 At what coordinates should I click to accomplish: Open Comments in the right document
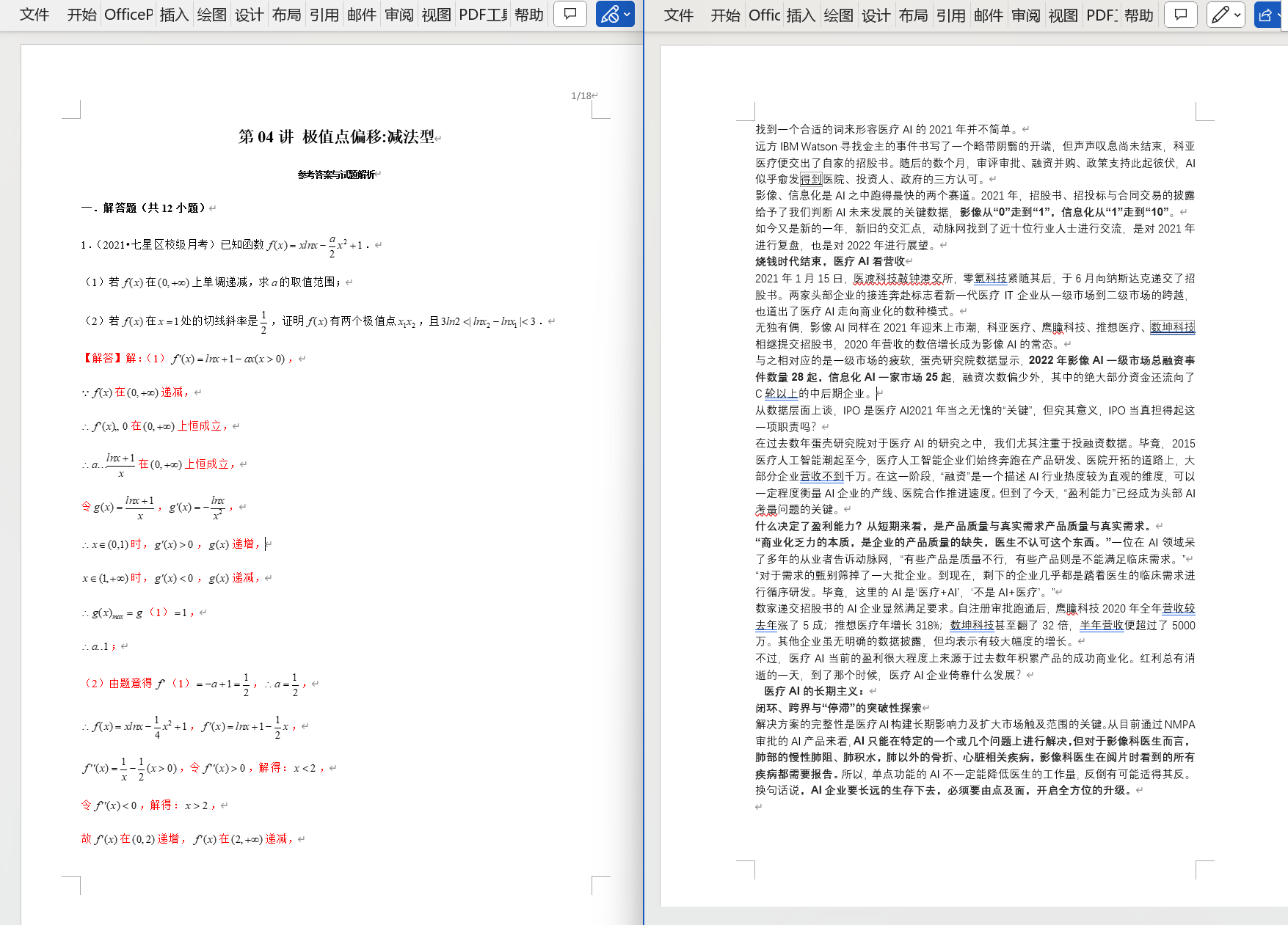pyautogui.click(x=1180, y=14)
